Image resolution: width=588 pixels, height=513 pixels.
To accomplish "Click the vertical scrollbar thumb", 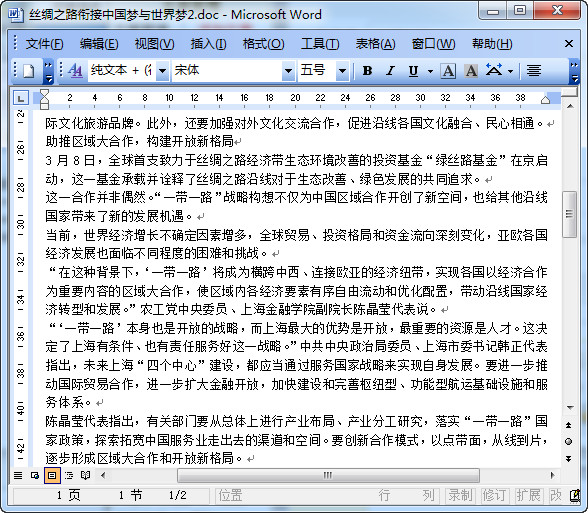I will click(x=570, y=214).
